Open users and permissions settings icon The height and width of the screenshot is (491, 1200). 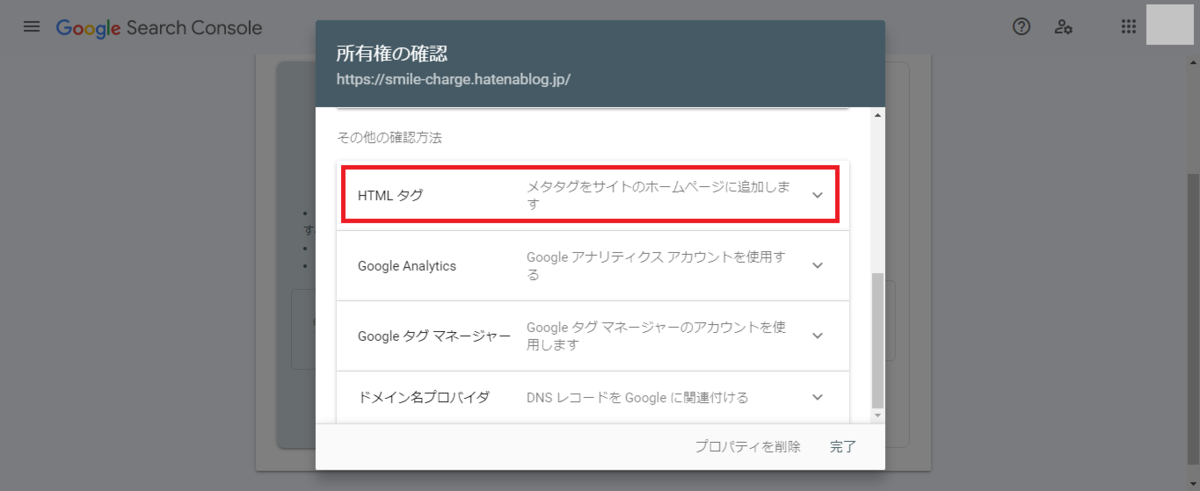(1064, 27)
